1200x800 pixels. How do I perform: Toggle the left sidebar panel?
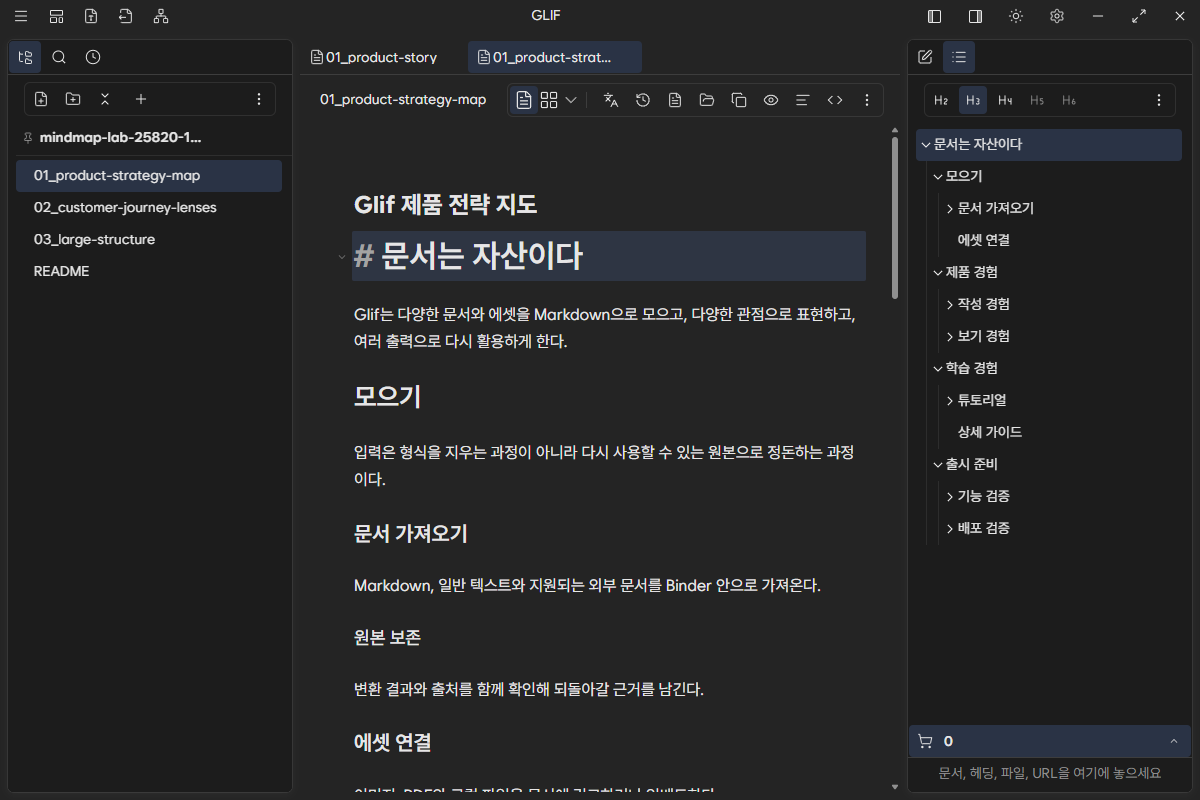coord(935,16)
